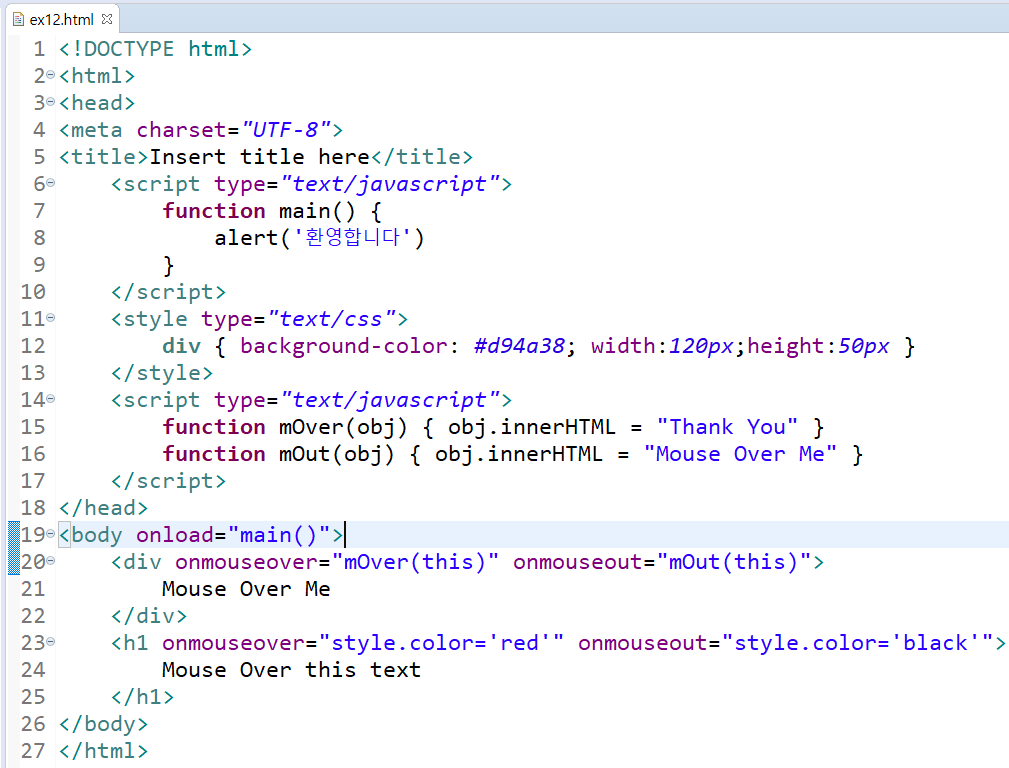Click the HTML file icon on ex12.html tab

pyautogui.click(x=19, y=19)
